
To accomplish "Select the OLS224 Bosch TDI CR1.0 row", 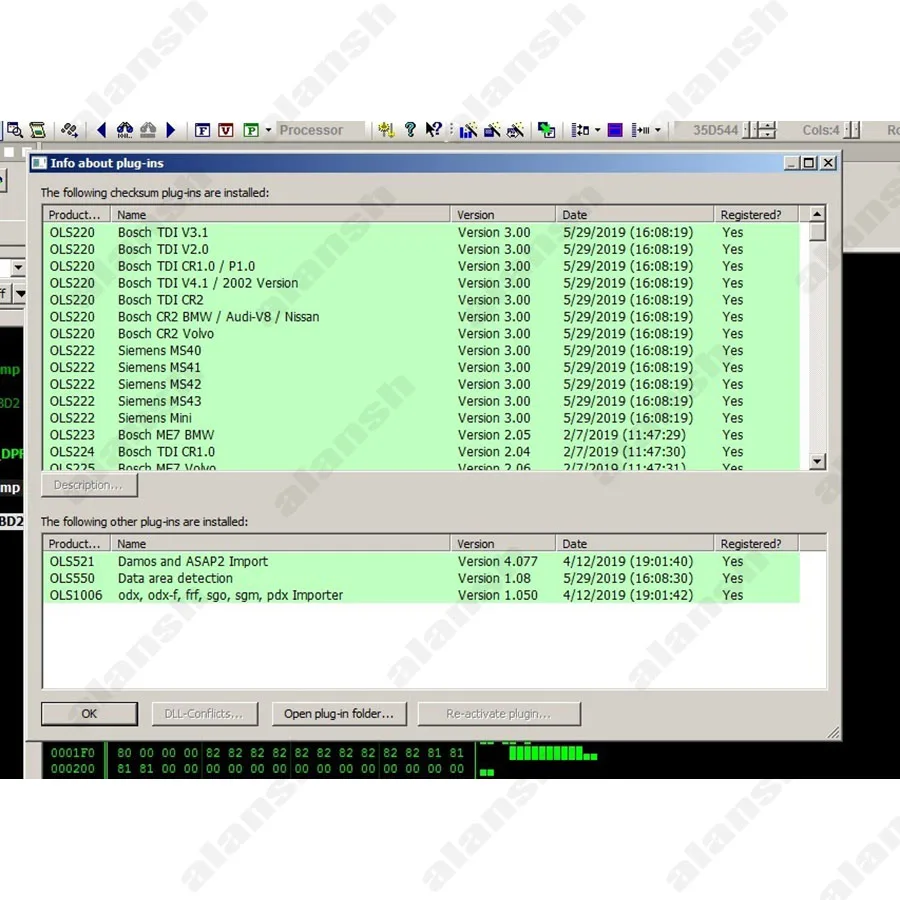I will [x=421, y=452].
